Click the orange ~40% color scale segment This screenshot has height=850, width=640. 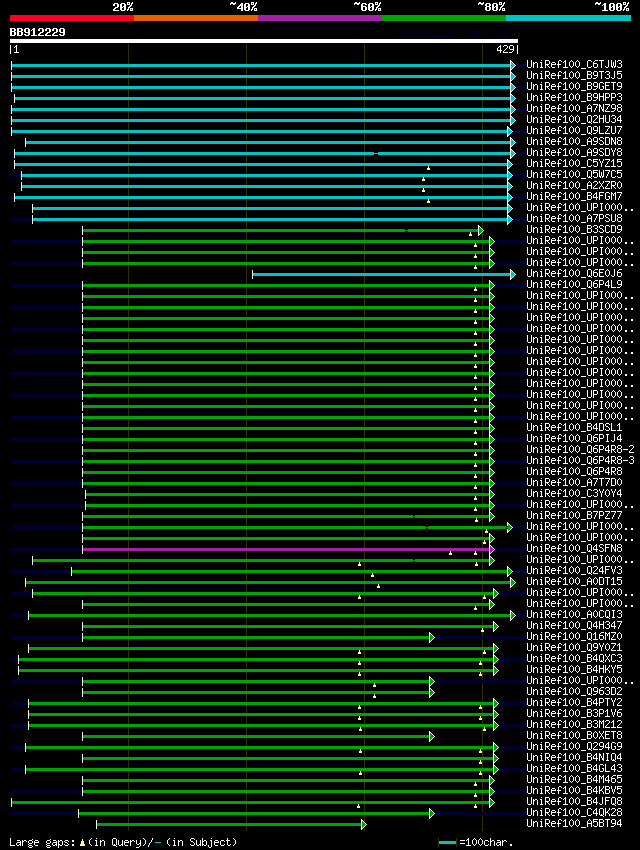196,18
